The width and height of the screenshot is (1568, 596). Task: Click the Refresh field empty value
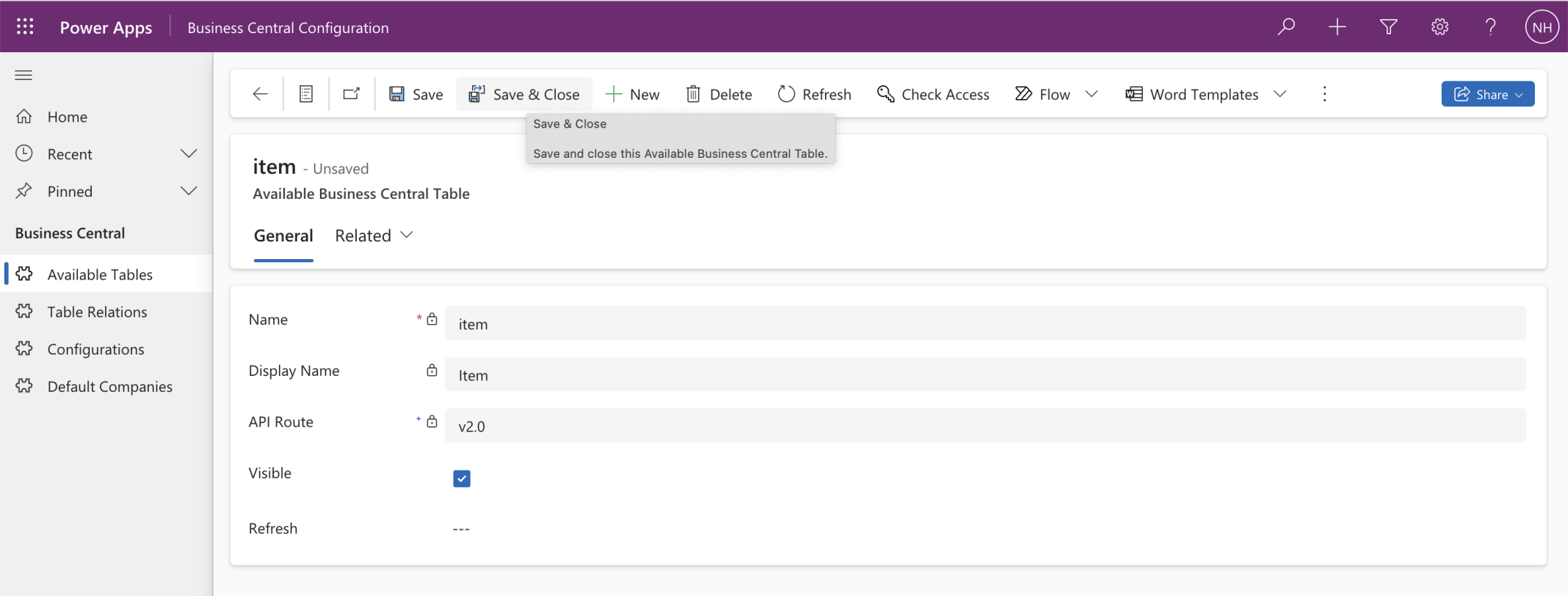(461, 529)
